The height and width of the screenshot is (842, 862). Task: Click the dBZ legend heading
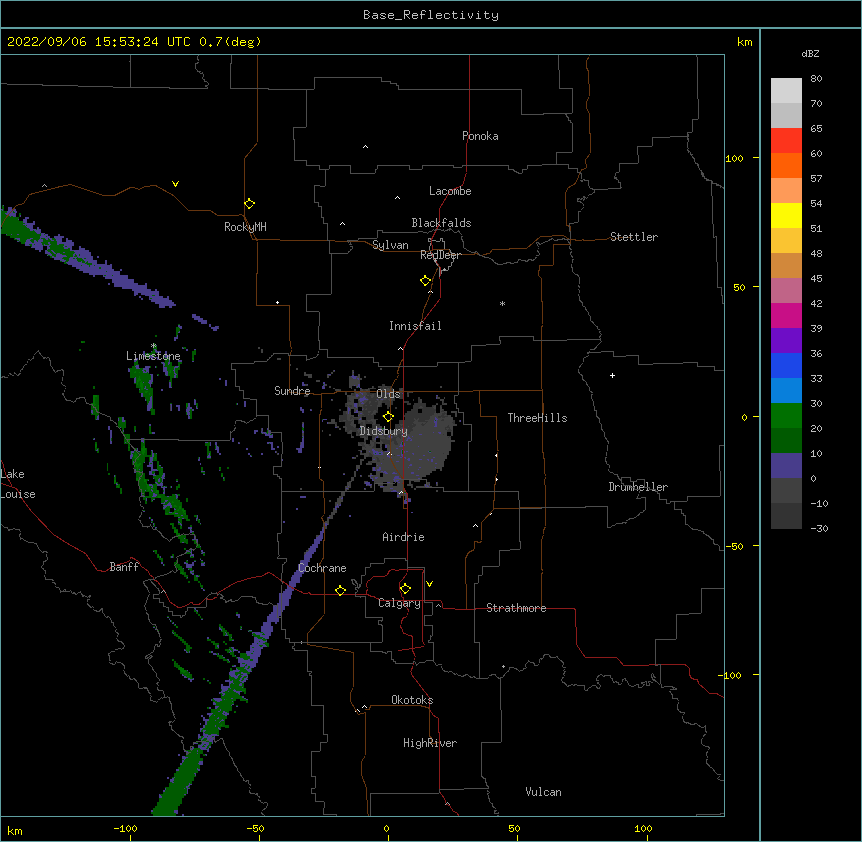tap(810, 53)
